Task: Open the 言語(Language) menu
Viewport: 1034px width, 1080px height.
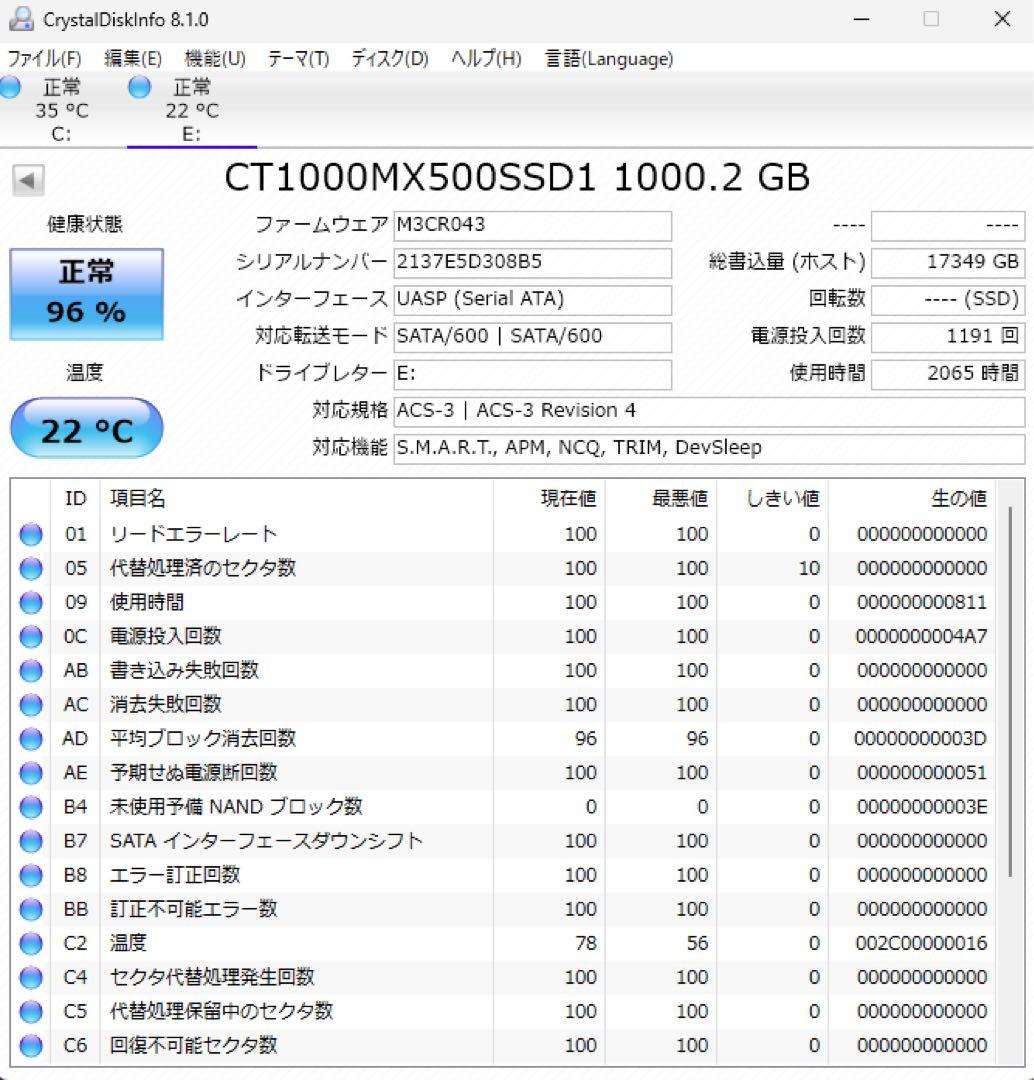Action: pos(609,59)
